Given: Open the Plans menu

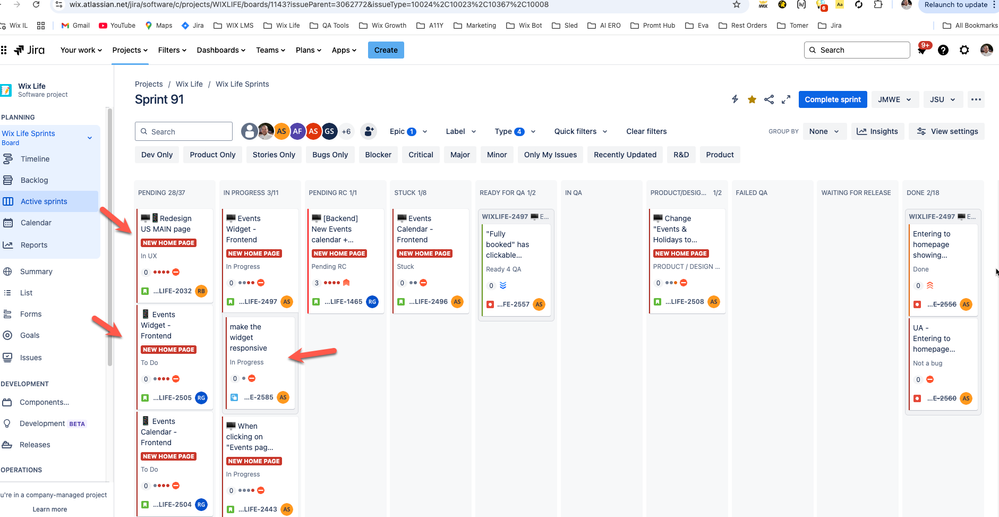Looking at the screenshot, I should point(308,50).
